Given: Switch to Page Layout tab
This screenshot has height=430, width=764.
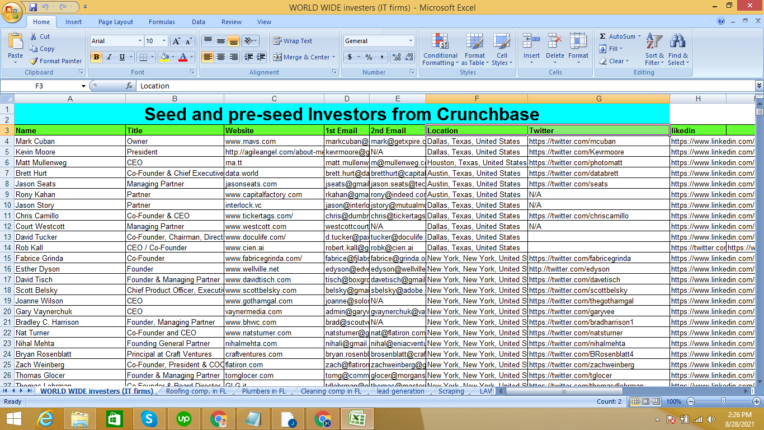Looking at the screenshot, I should pyautogui.click(x=115, y=22).
